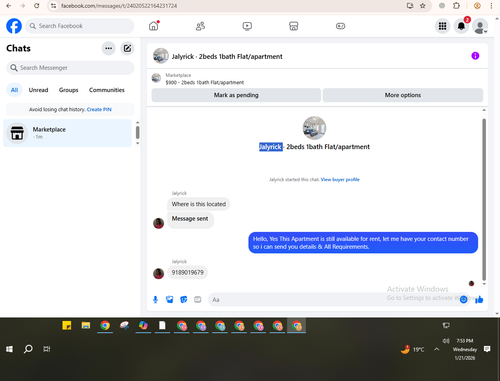Follow the Create PIN link
This screenshot has height=381, width=500.
99,109
